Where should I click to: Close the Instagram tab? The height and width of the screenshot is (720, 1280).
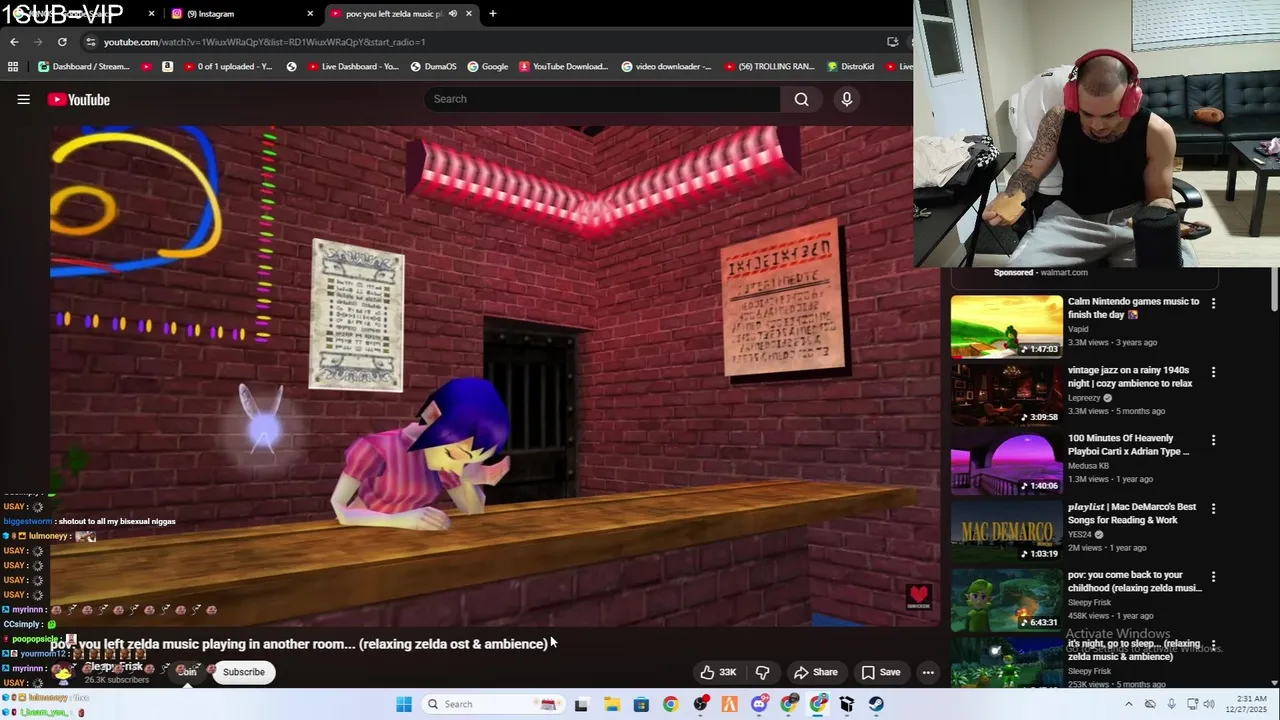310,14
